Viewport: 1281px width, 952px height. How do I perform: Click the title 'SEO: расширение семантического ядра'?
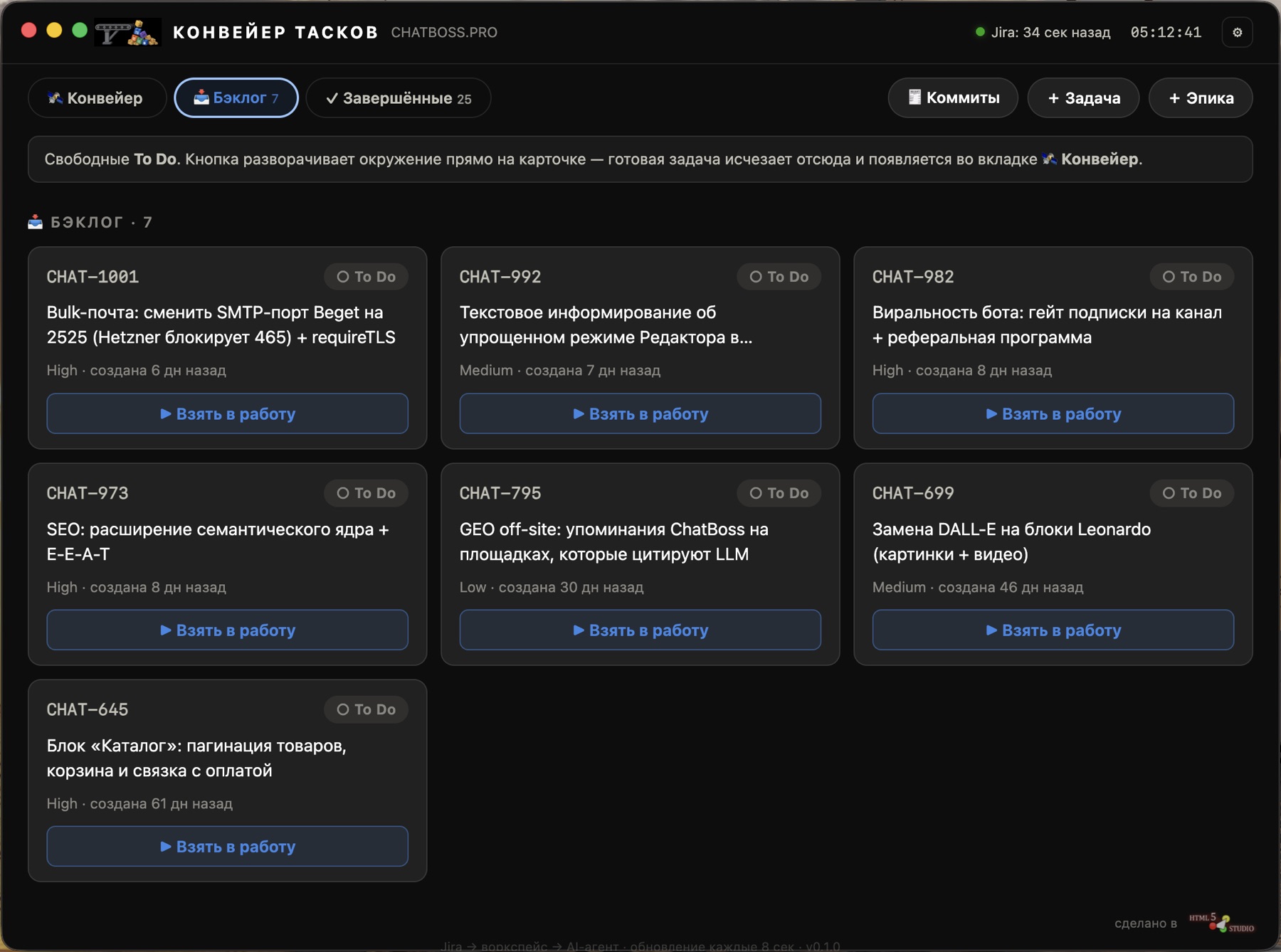(x=218, y=541)
